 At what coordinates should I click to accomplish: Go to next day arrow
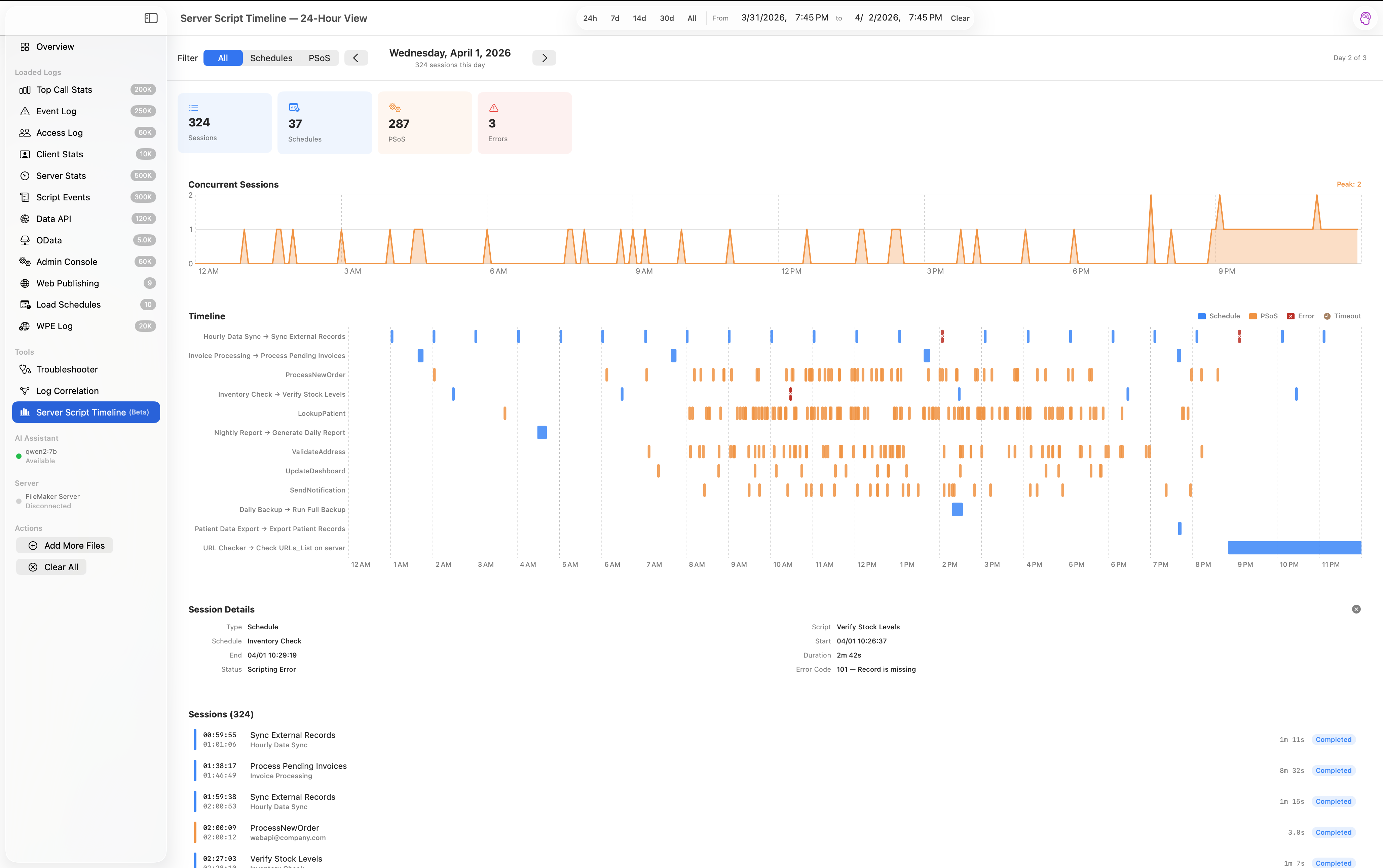click(544, 58)
